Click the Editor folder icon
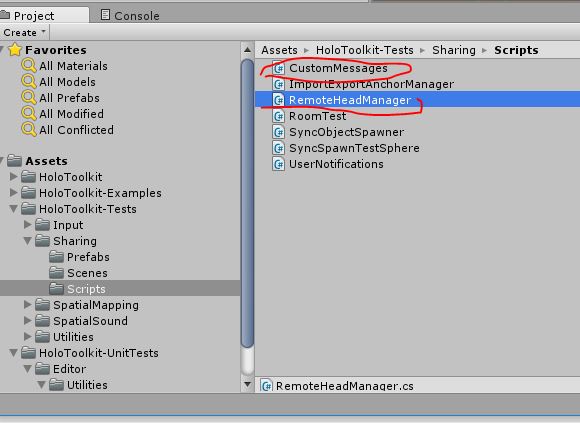 tap(43, 369)
